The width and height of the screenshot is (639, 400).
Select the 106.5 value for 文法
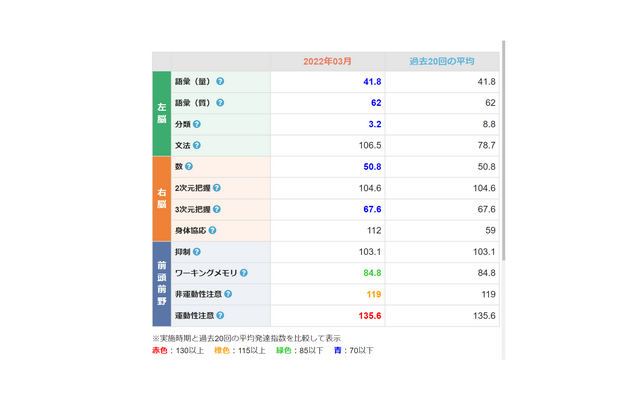(x=370, y=145)
